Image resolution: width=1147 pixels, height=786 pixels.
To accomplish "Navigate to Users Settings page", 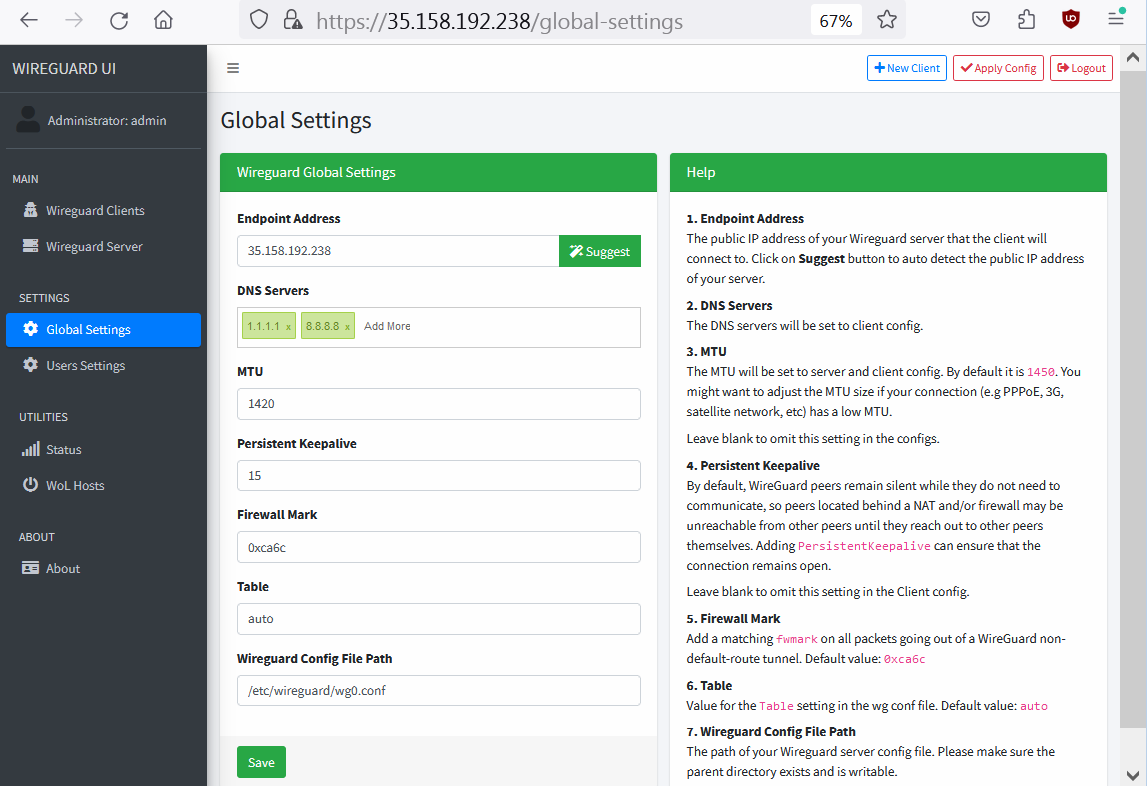I will click(x=85, y=366).
